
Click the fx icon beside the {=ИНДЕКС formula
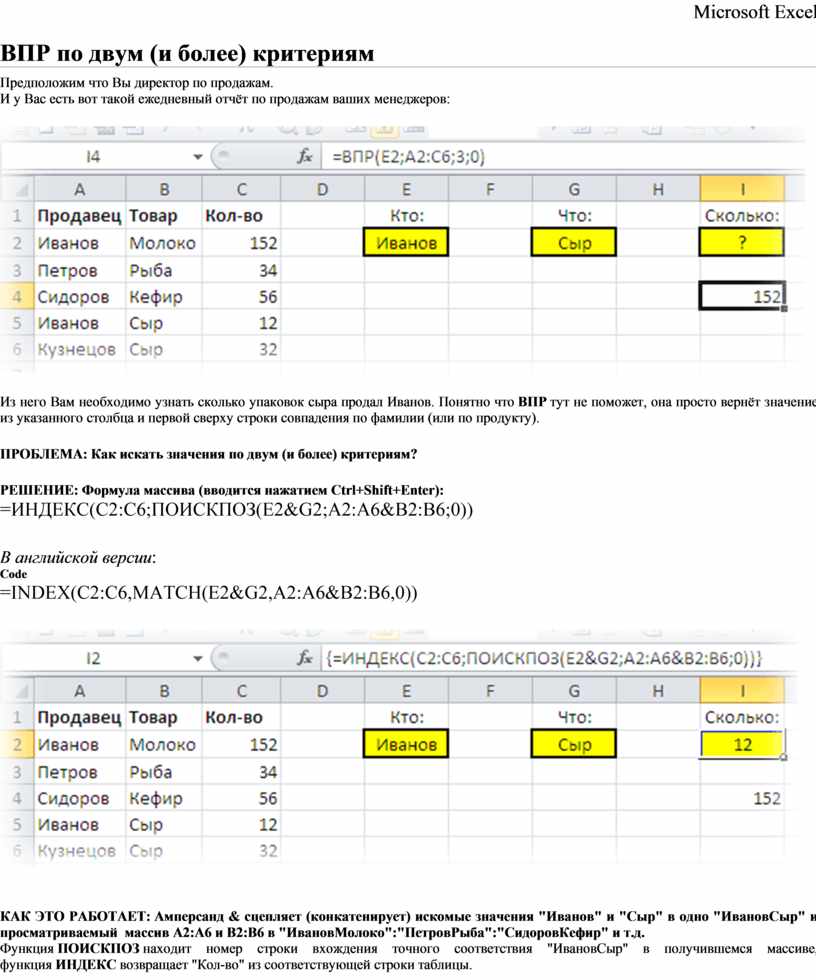tap(304, 658)
